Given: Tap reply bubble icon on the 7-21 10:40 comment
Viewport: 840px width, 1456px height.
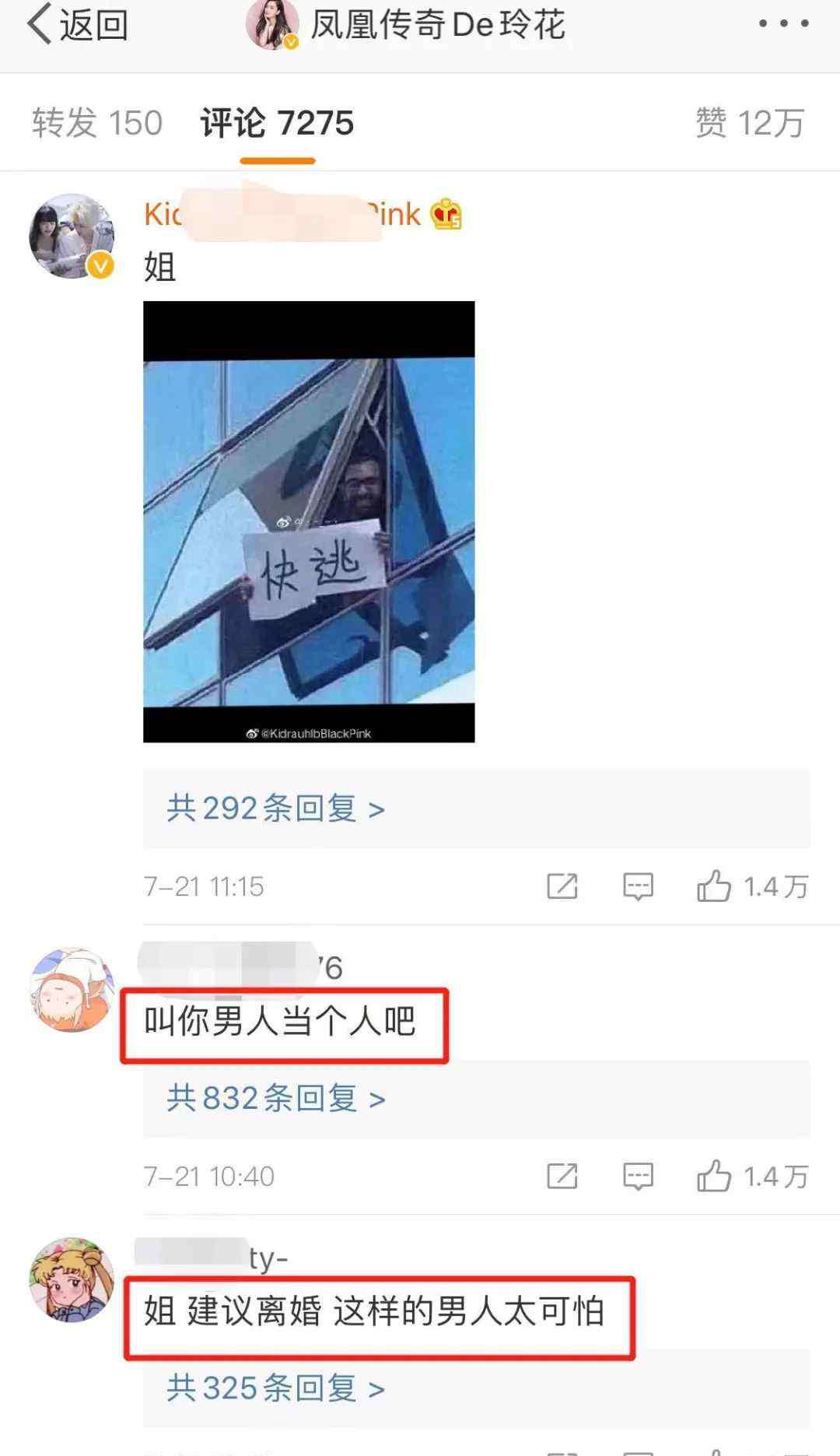Looking at the screenshot, I should pos(638,1176).
